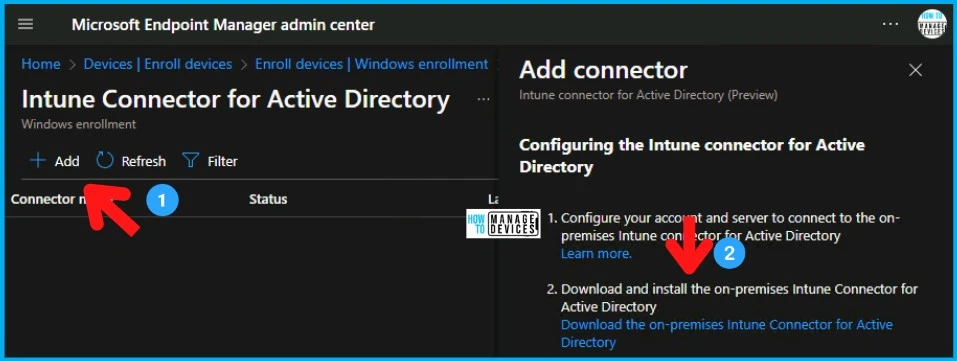Open the Filter option
Viewport: 957px width, 361px height.
(210, 161)
